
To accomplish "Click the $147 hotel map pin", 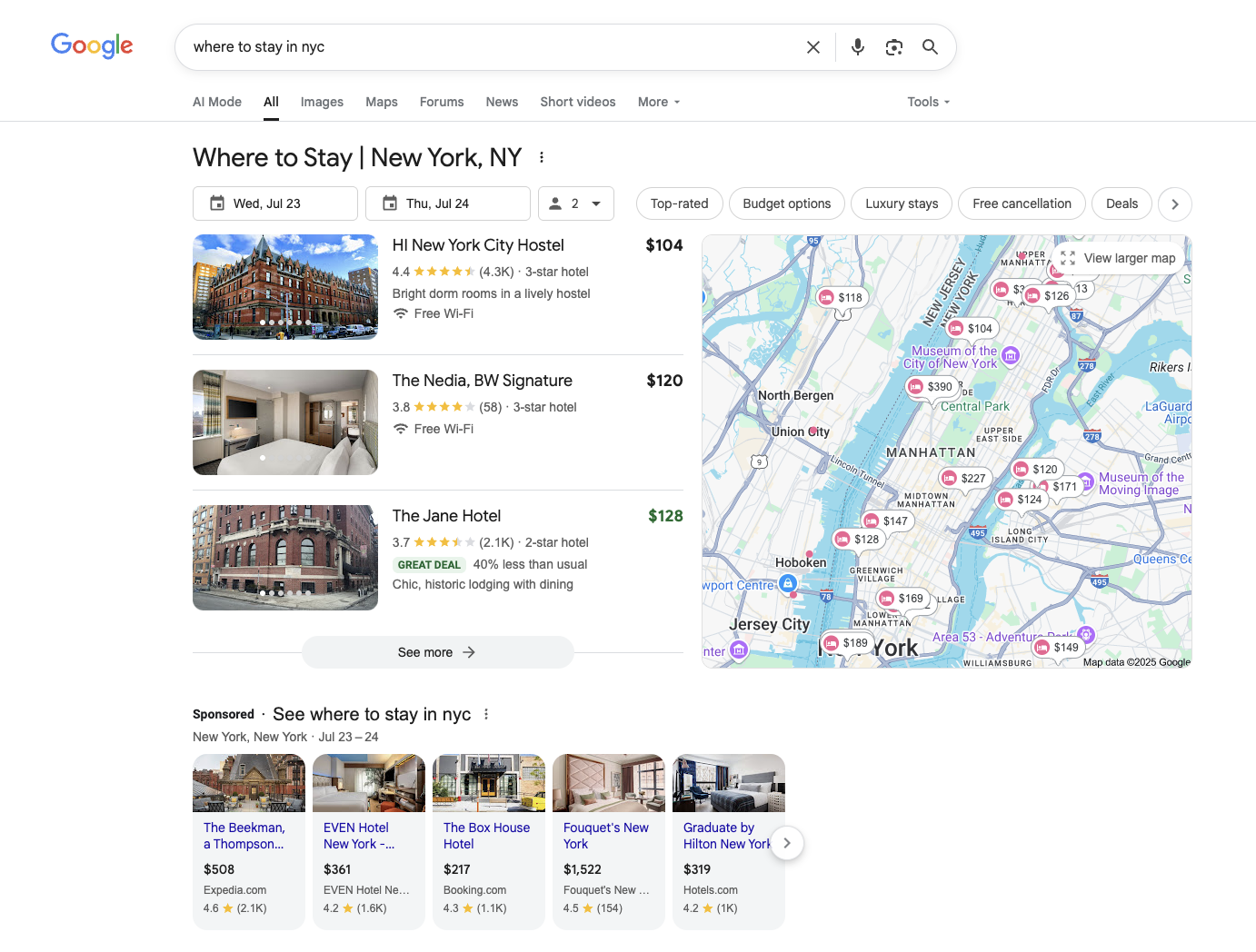I will pos(887,521).
